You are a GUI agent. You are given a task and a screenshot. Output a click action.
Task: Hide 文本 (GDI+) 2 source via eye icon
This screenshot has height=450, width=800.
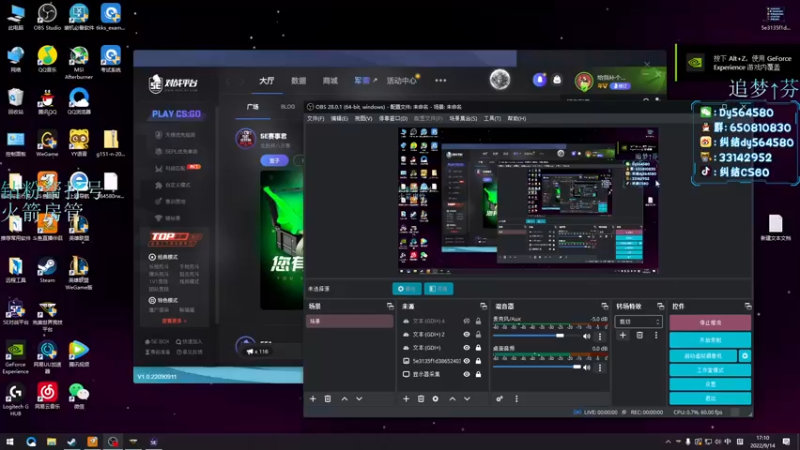(466, 334)
